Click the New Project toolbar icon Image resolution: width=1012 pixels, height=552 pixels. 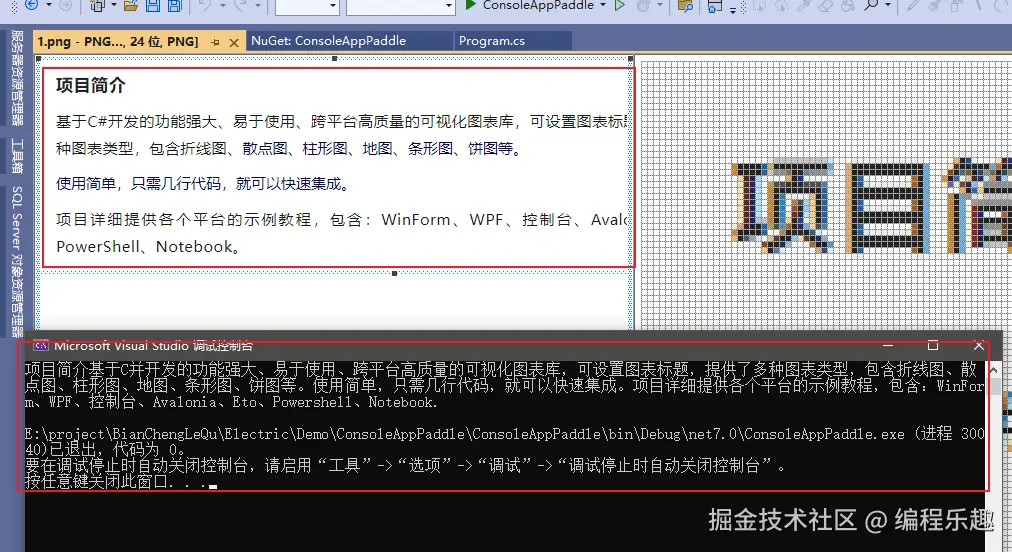point(97,6)
